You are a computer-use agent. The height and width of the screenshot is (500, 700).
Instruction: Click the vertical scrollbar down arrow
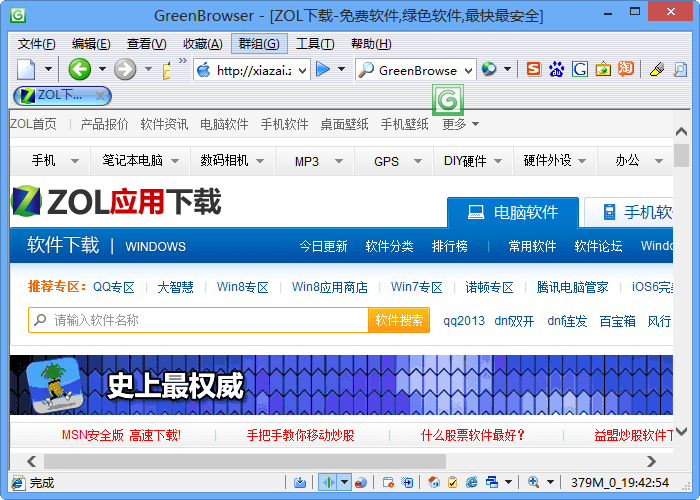681,431
